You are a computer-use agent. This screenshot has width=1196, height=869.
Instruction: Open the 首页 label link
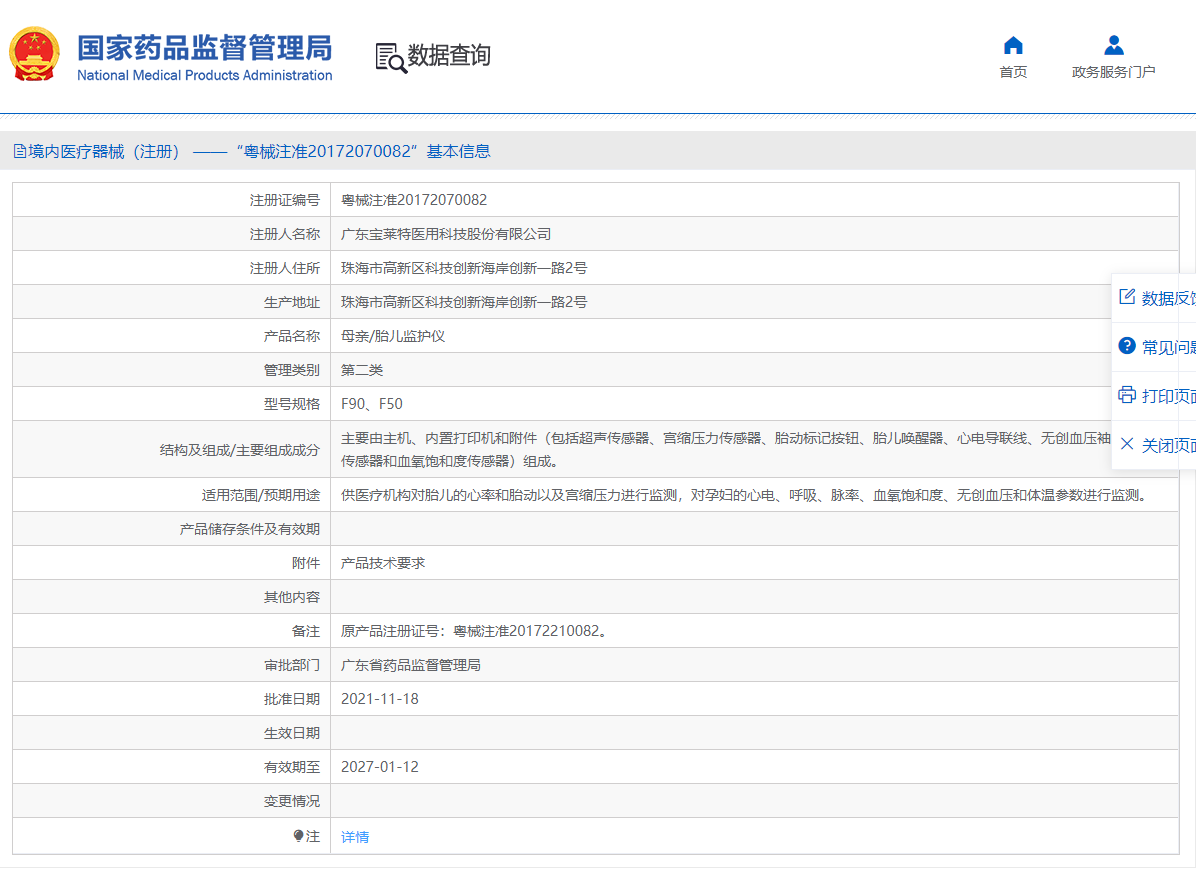coord(1013,72)
